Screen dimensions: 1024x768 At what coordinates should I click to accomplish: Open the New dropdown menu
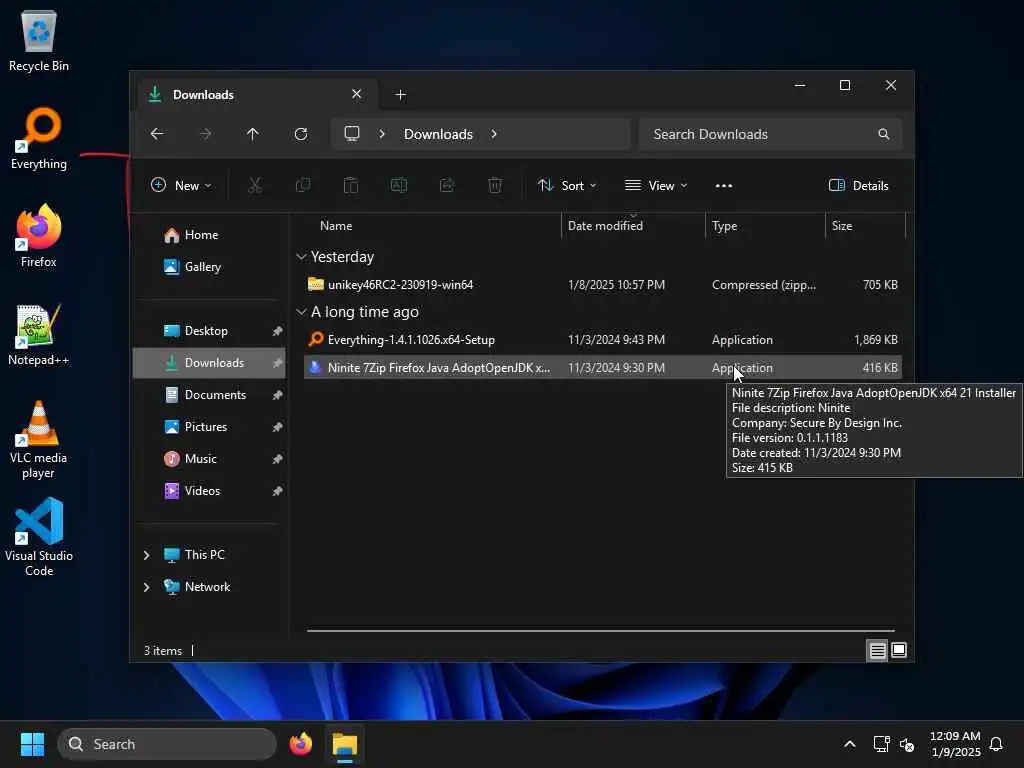click(181, 185)
